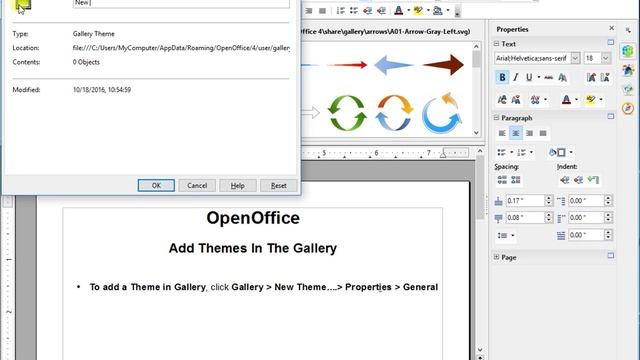Open sidebar Highlighting color dropdown arrow
The height and width of the screenshot is (360, 640).
tap(601, 99)
